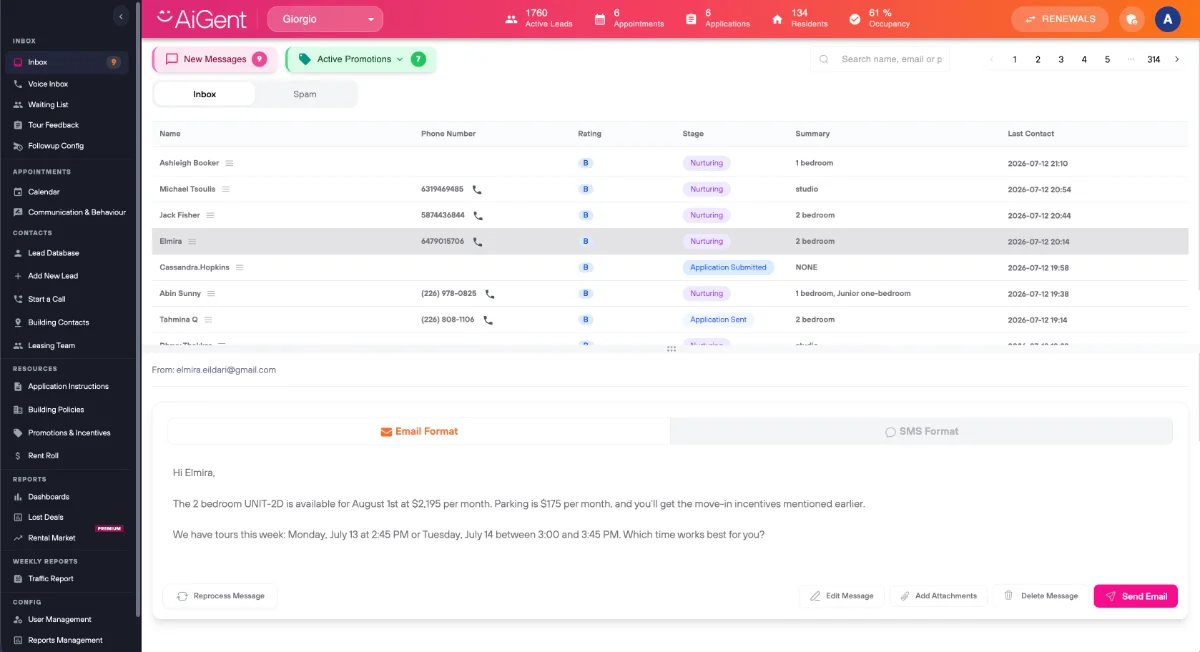Select Start a Call
The width and height of the screenshot is (1200, 652).
(x=46, y=299)
